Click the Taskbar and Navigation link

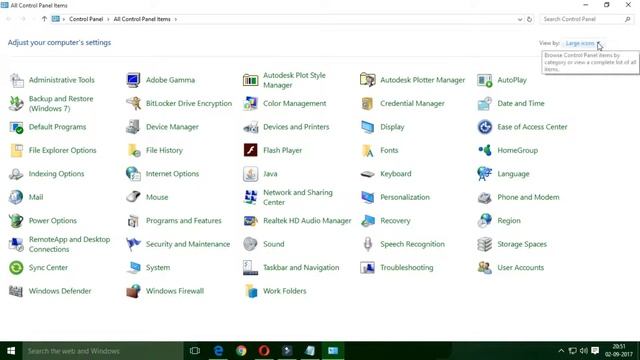(x=301, y=268)
